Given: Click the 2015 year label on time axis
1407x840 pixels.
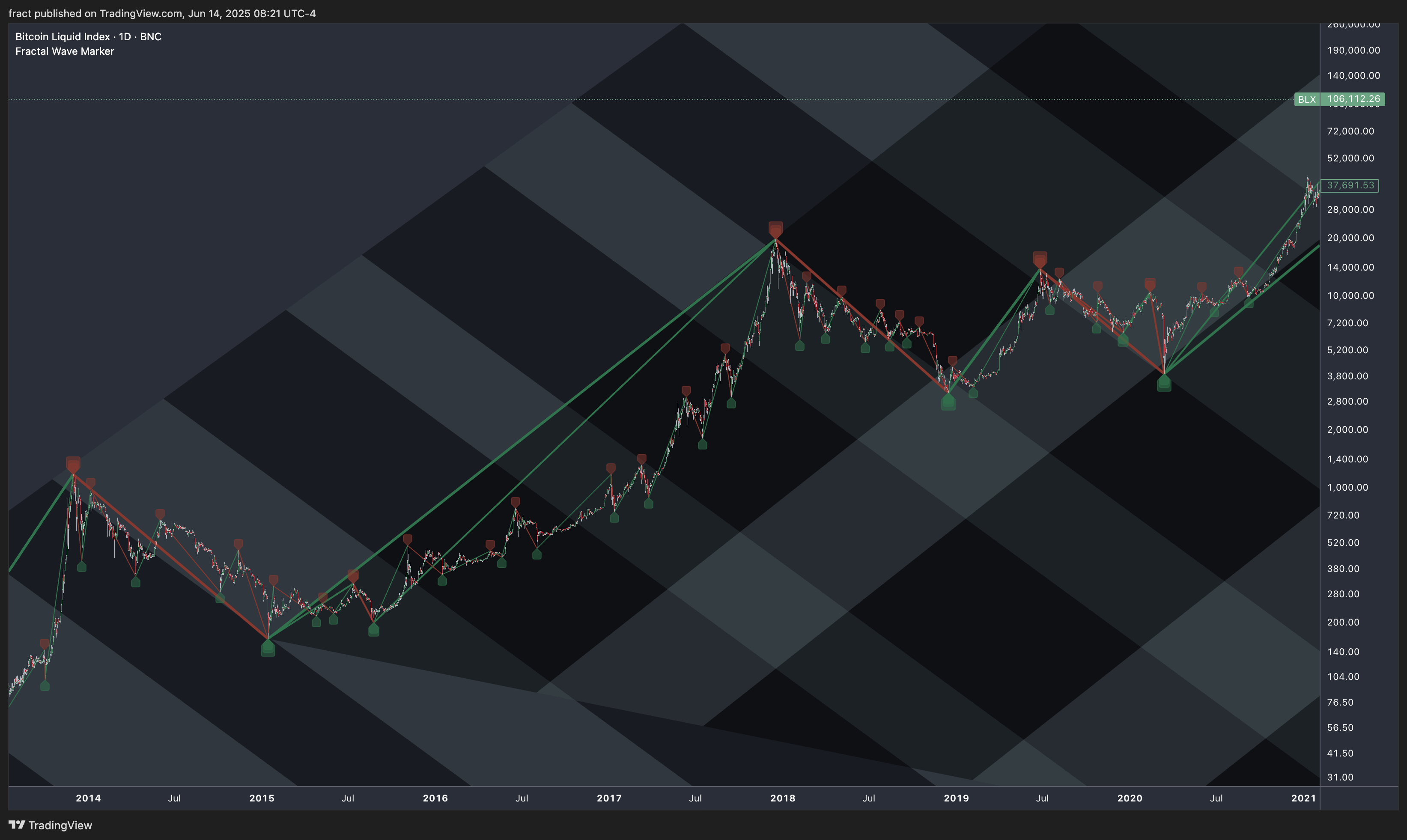Looking at the screenshot, I should 262,798.
